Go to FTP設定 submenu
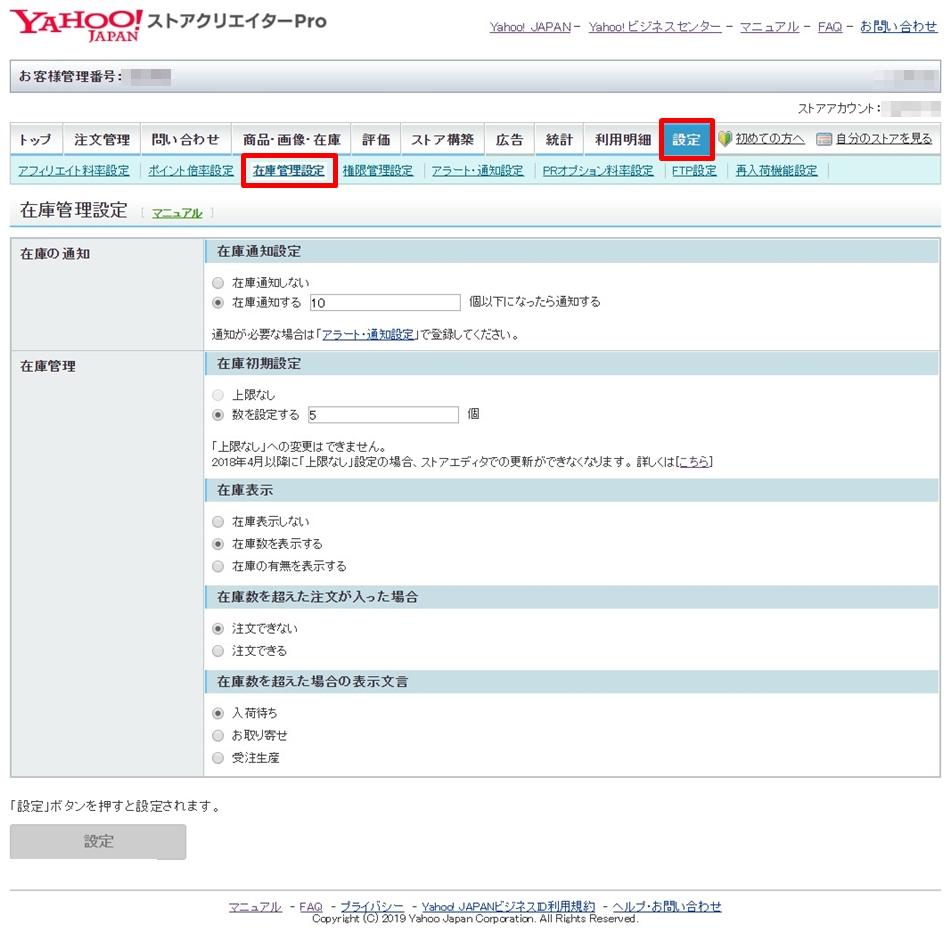Screen dimensions: 950x932 coord(694,171)
